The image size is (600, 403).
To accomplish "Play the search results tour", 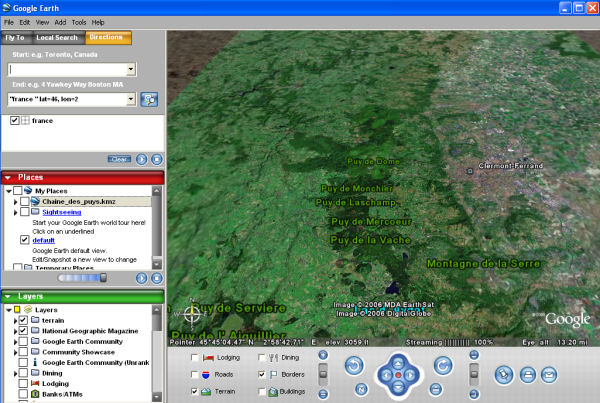I will (142, 159).
